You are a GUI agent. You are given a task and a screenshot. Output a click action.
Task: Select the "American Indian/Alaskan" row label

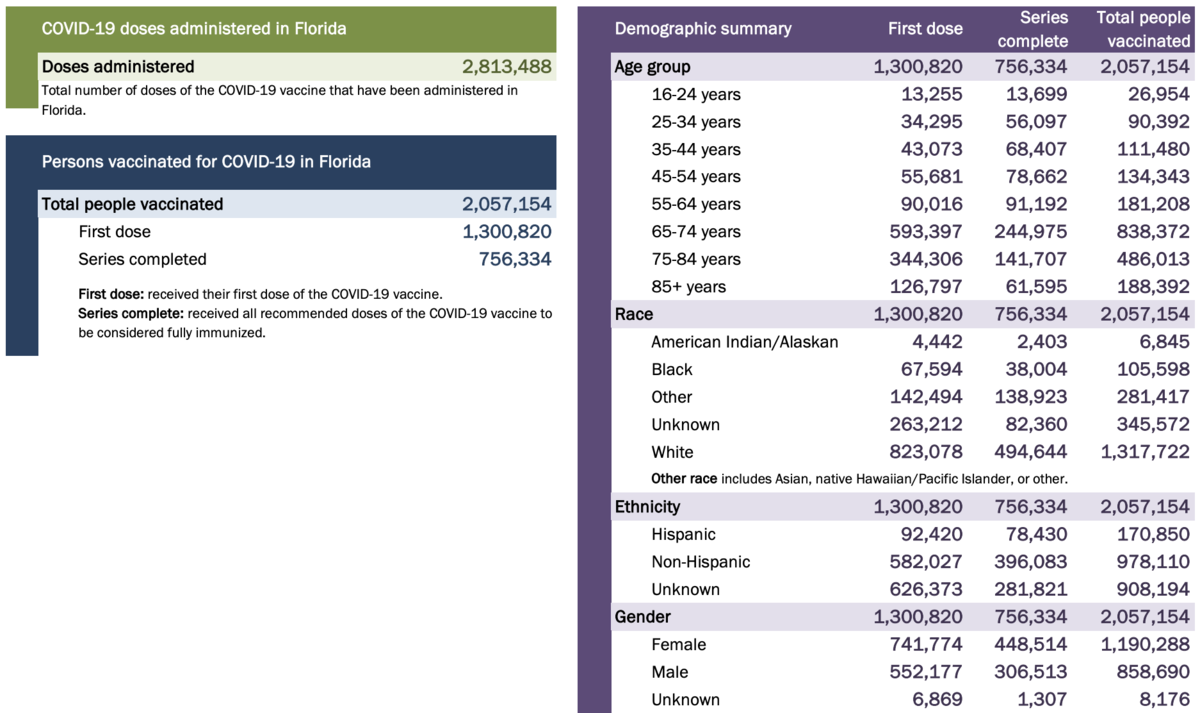(x=744, y=342)
